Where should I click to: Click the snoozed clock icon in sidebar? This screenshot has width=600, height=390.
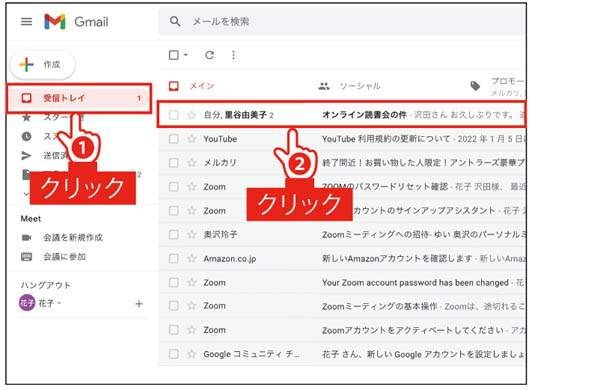pos(26,136)
